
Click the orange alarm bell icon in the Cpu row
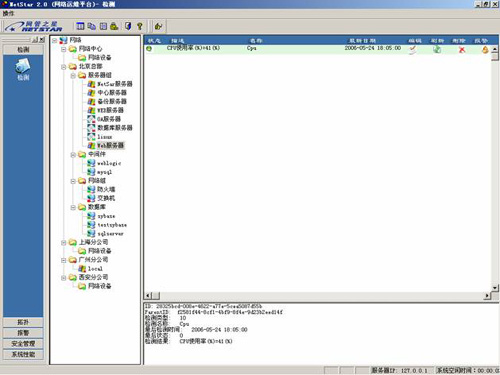click(x=485, y=50)
